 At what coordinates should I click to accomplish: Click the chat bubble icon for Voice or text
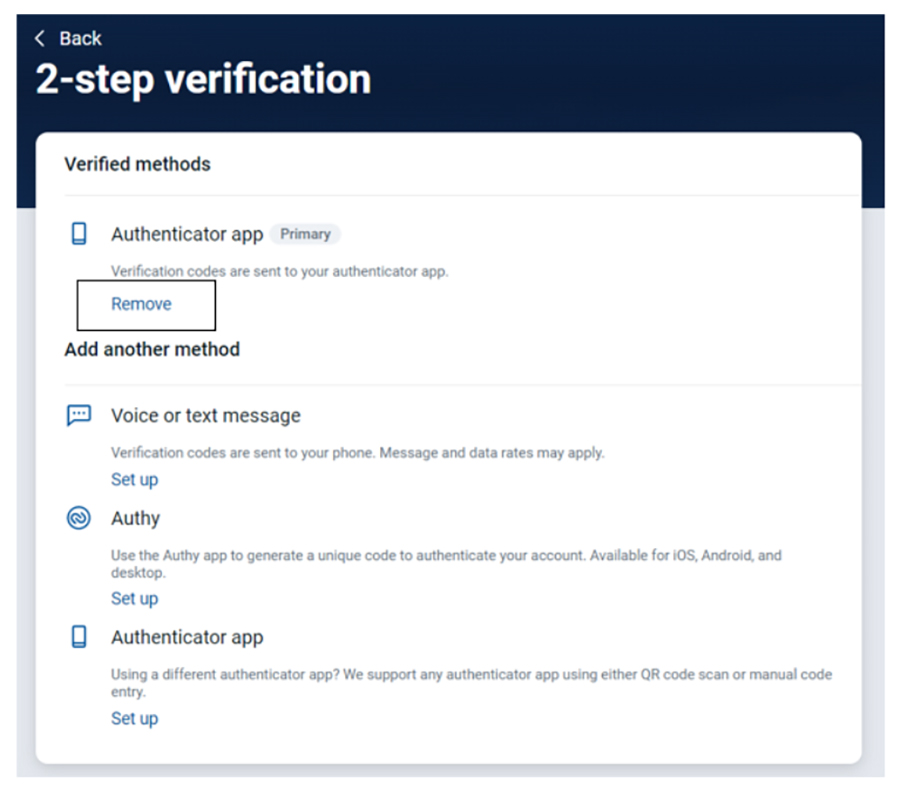79,414
